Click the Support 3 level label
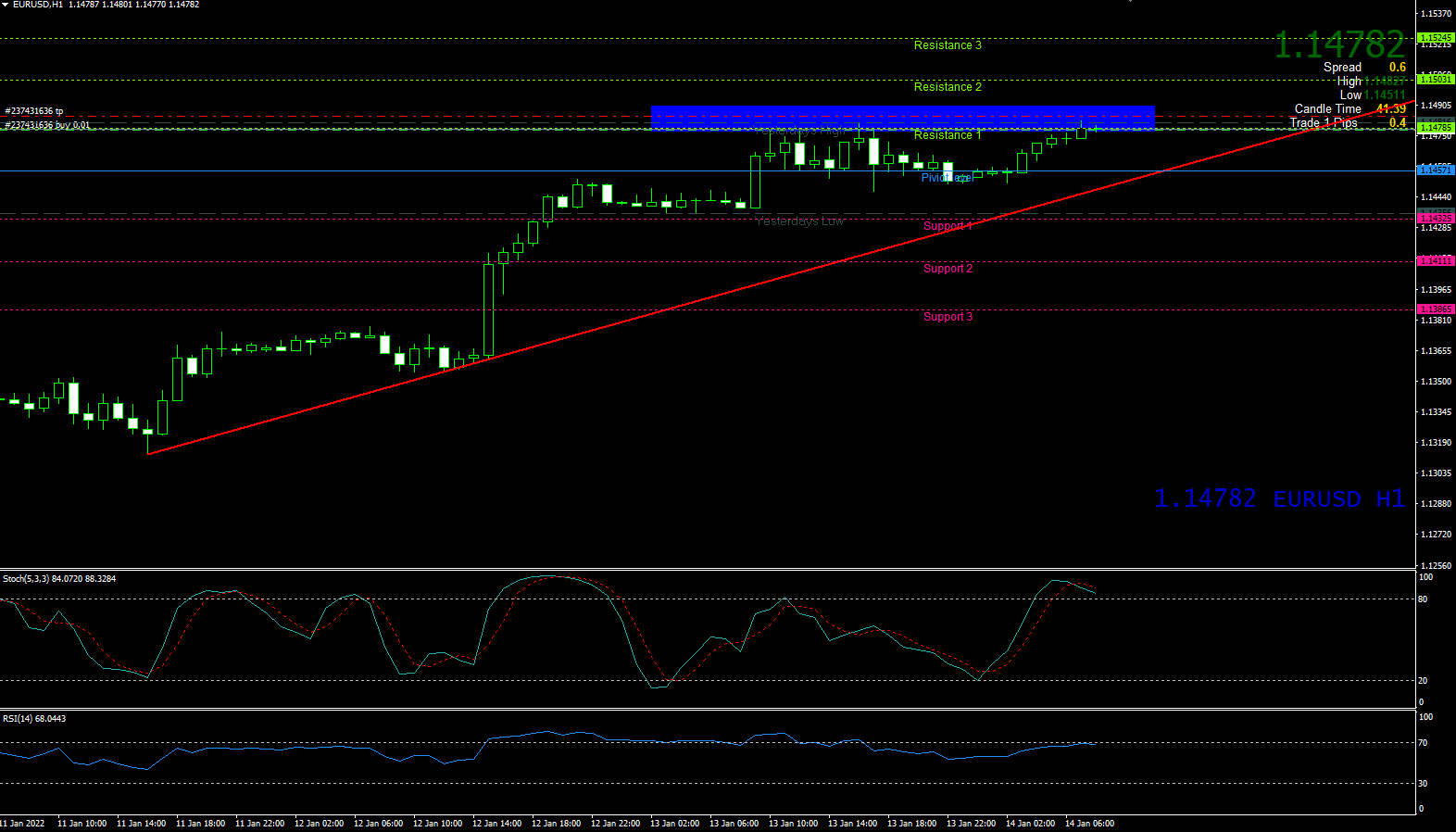Screen dimensions: 1456x832 (x=947, y=317)
